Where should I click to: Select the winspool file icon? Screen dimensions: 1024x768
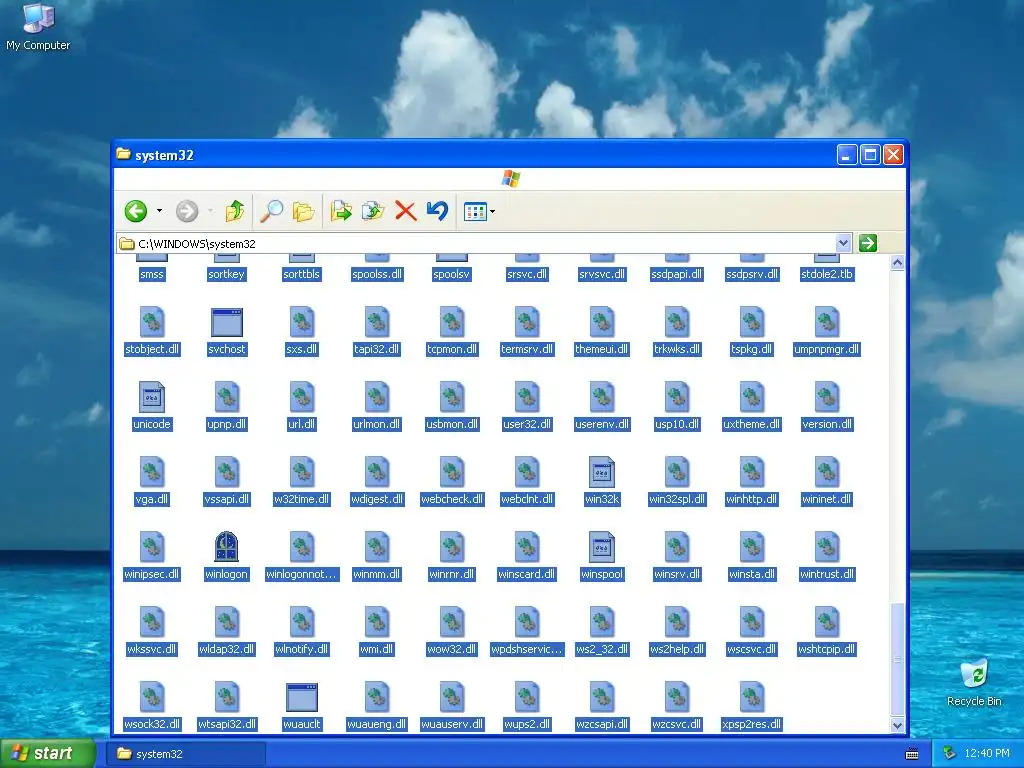(x=601, y=547)
